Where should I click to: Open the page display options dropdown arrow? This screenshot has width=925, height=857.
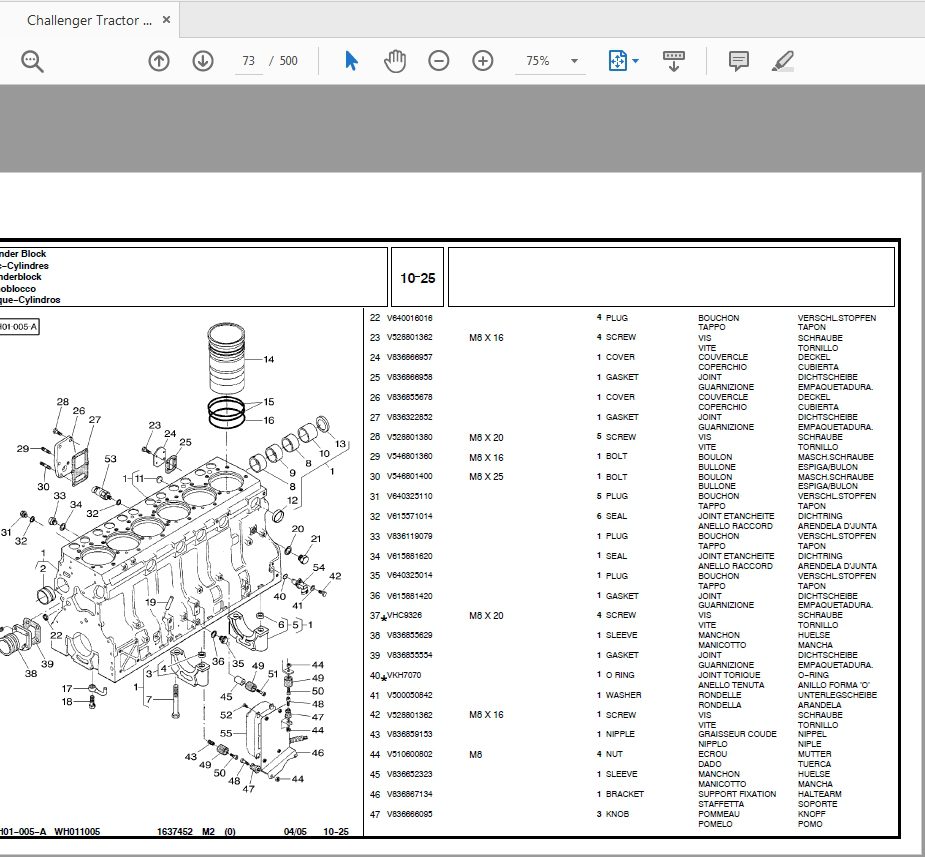coord(575,61)
